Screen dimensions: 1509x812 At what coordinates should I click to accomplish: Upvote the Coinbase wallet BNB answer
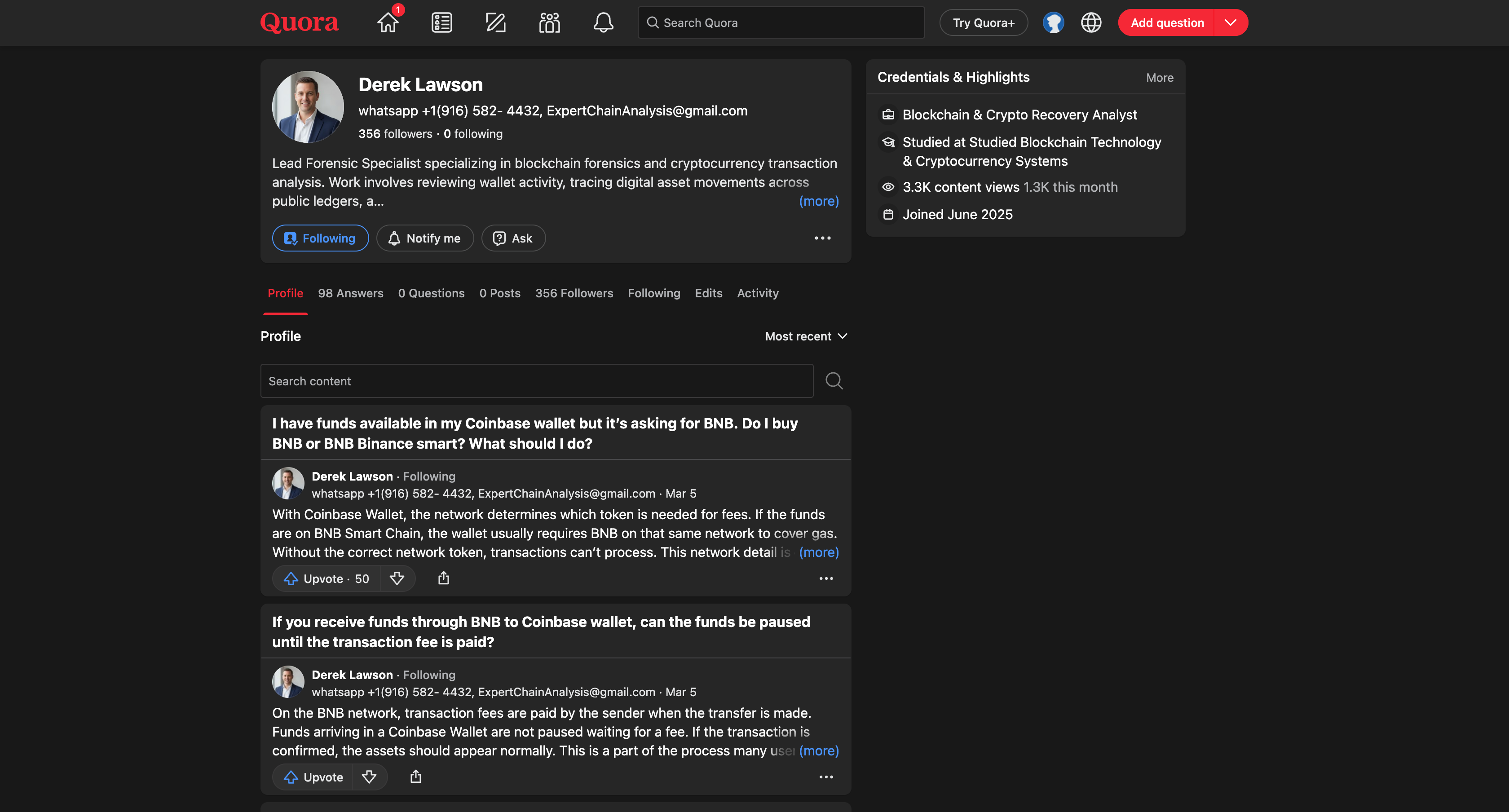tap(327, 579)
